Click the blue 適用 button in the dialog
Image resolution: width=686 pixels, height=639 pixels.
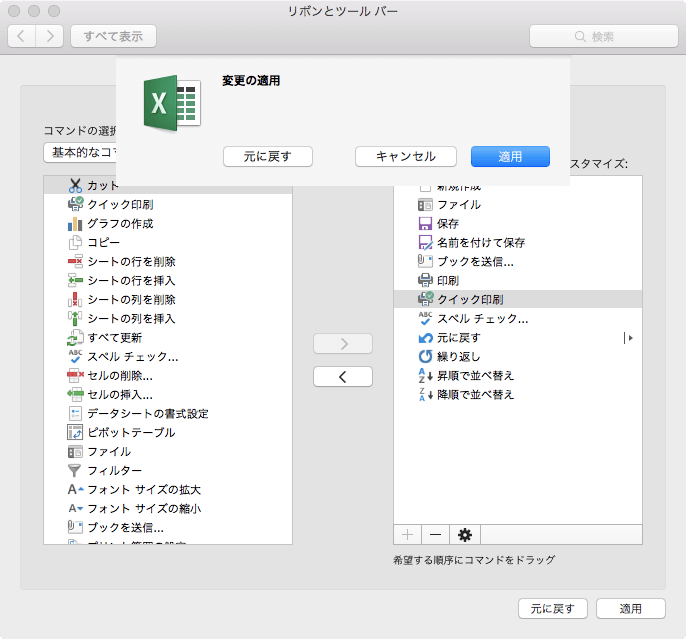coord(510,156)
